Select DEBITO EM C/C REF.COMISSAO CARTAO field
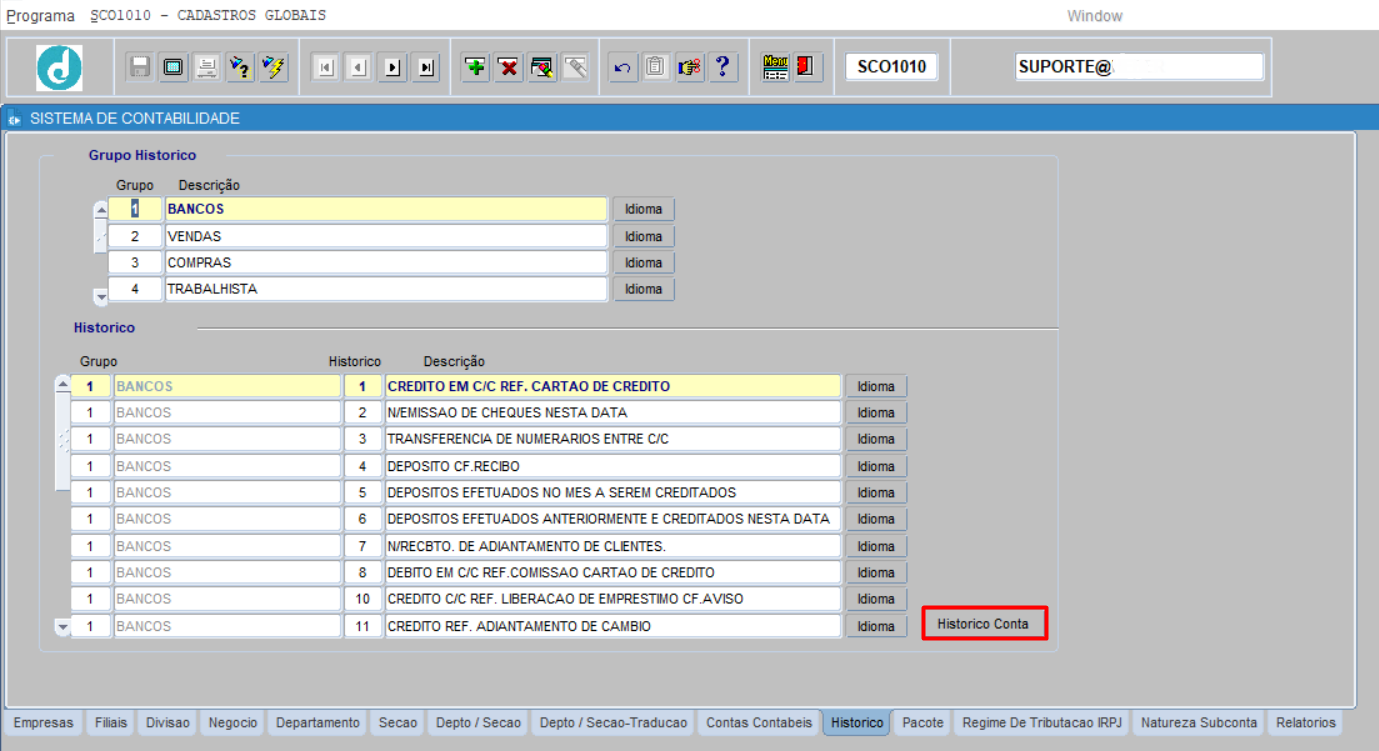1379x751 pixels. (x=613, y=573)
